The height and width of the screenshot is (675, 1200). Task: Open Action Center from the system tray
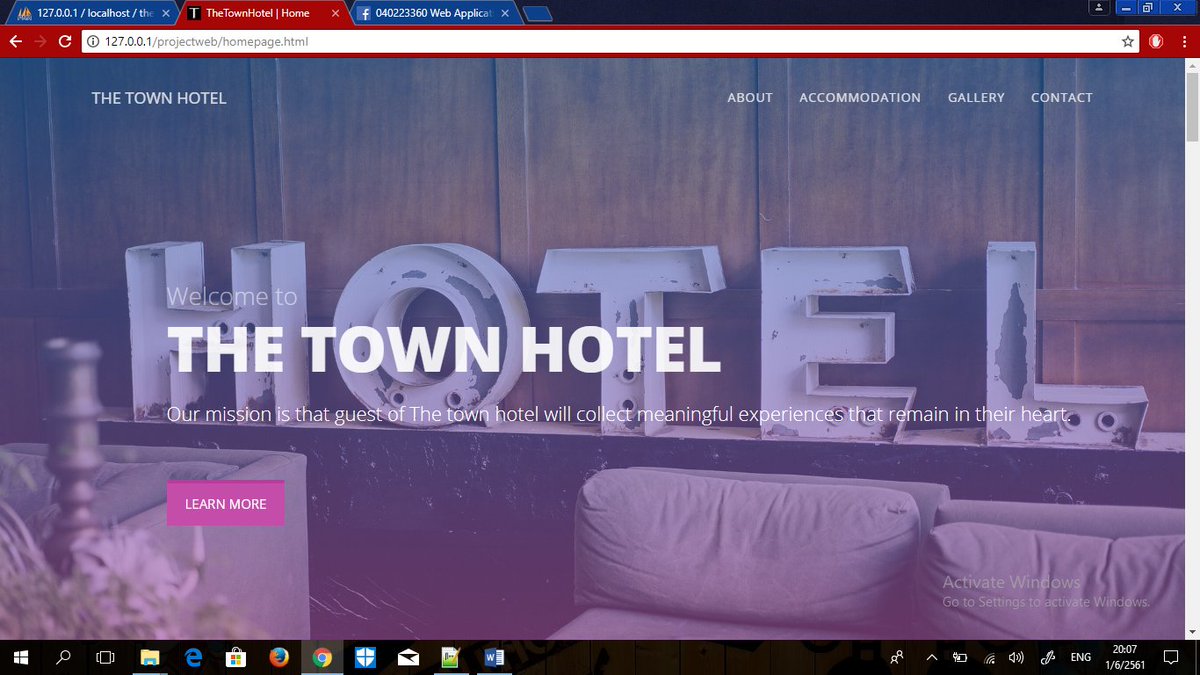pyautogui.click(x=1171, y=657)
